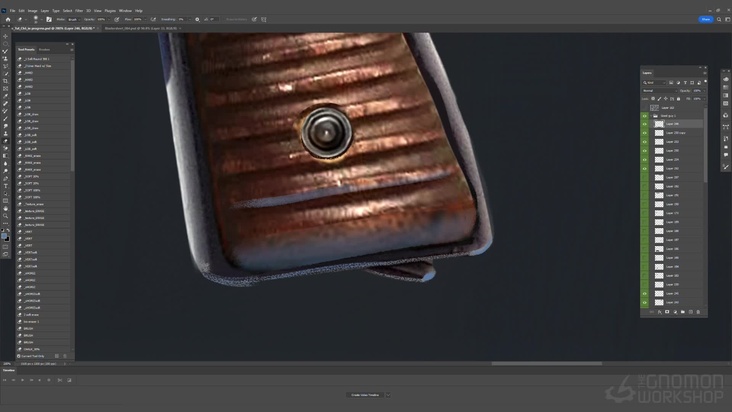Click Create Video Timeline button

coord(366,395)
